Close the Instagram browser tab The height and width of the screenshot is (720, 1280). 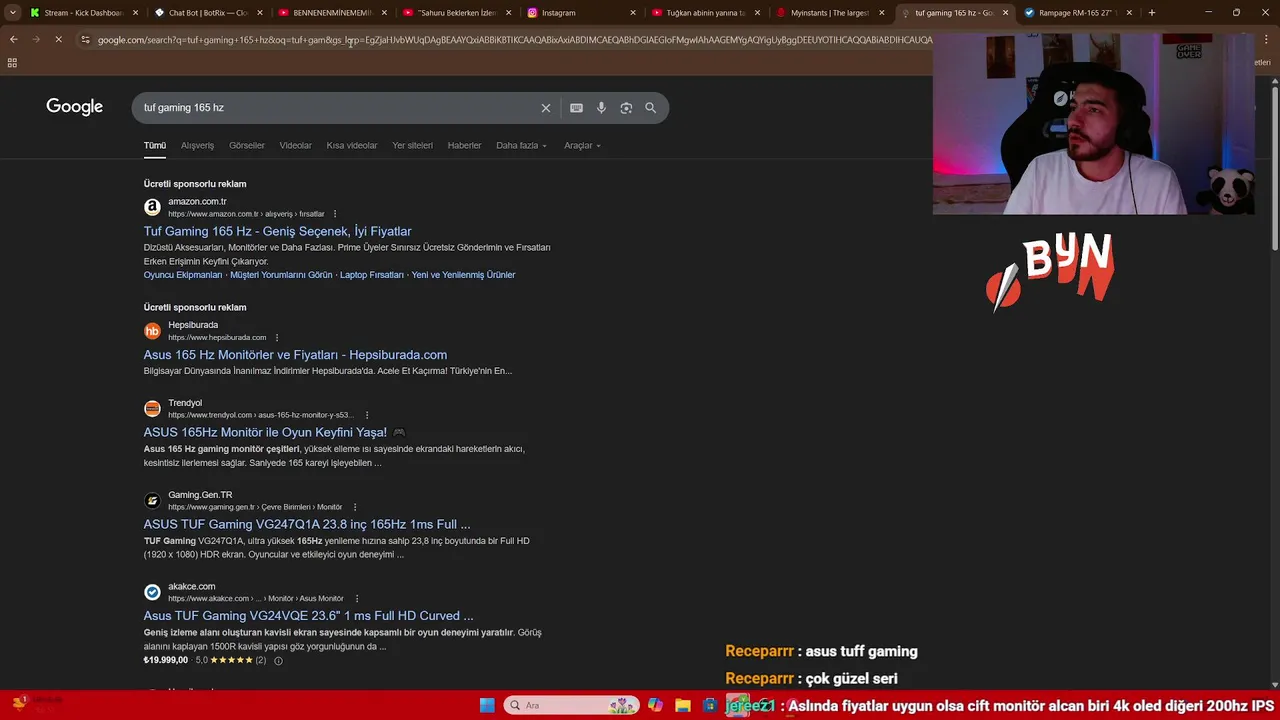point(633,13)
